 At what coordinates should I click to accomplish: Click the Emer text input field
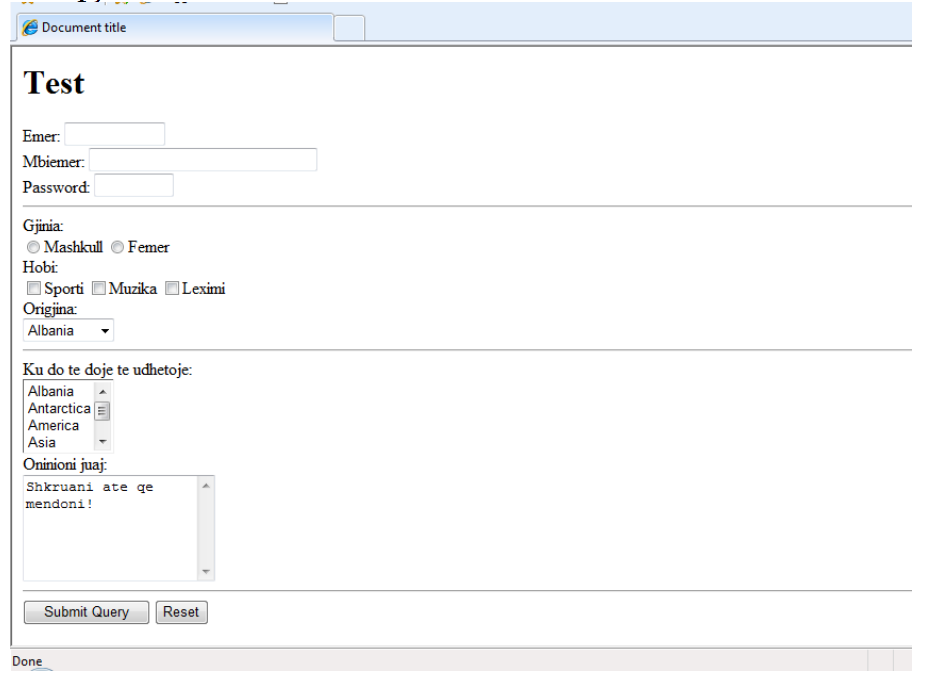coord(114,135)
